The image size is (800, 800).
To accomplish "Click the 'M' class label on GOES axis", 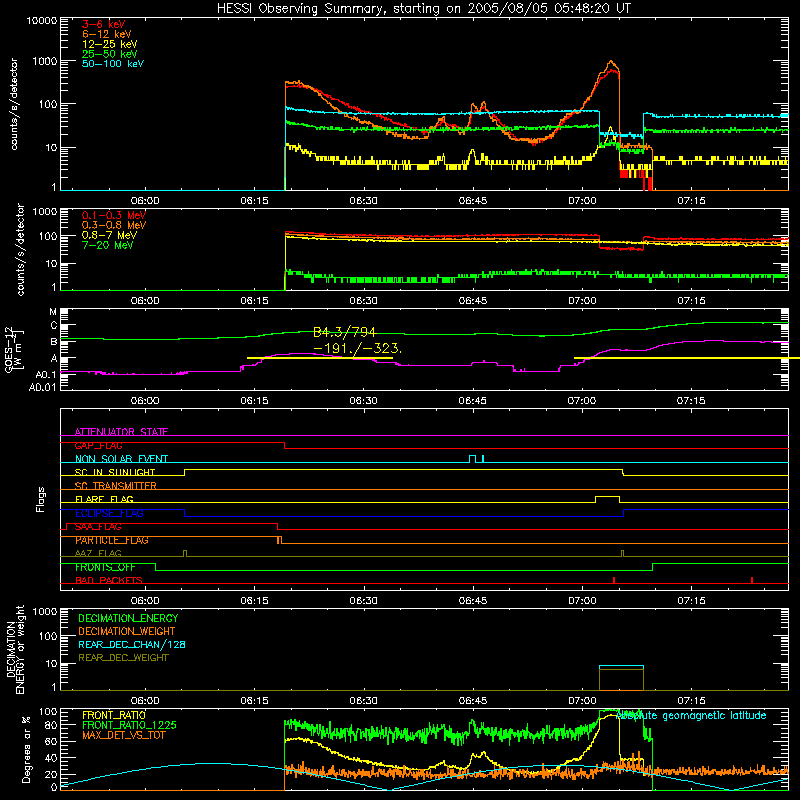I will (x=53, y=312).
